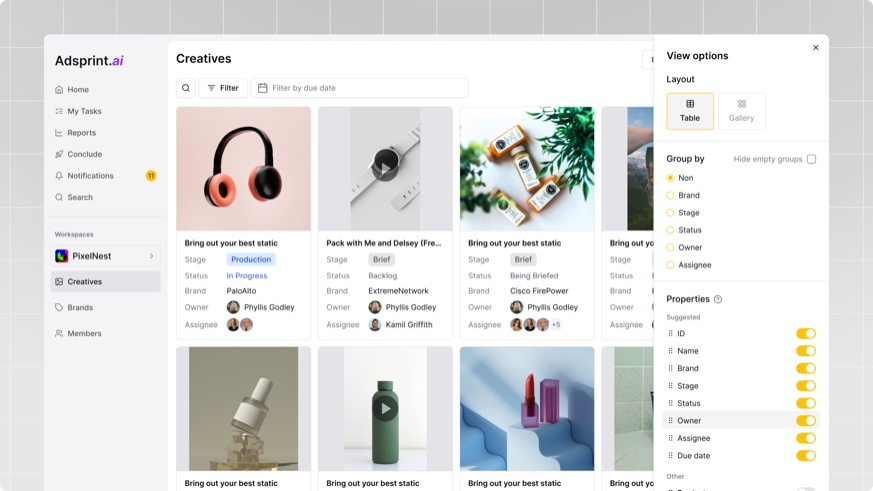
Task: Click the sidebar Search magnifier icon
Action: point(59,198)
